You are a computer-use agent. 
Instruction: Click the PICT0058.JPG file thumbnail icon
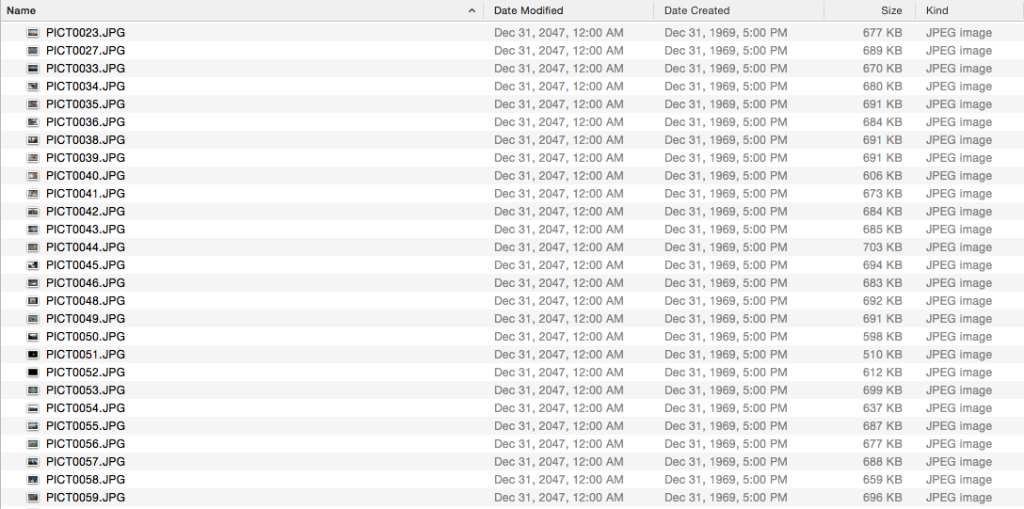point(33,480)
